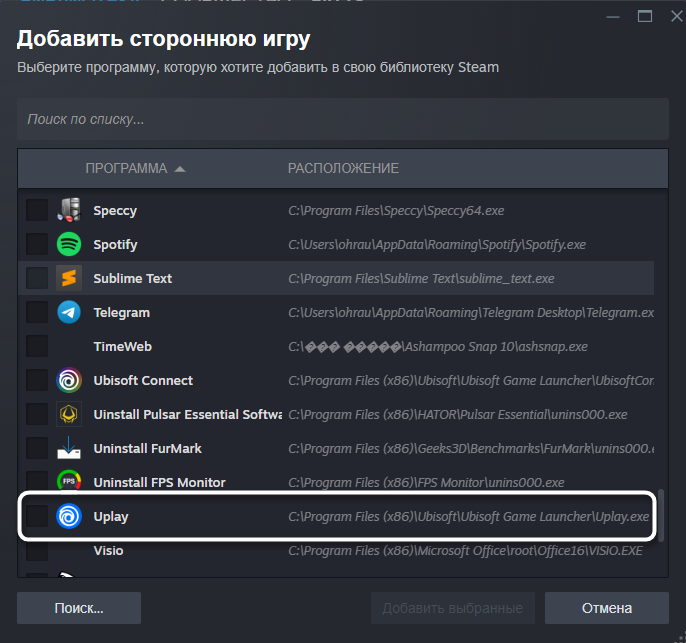
Task: Click the FPS Monitor uninstall icon
Action: [69, 482]
